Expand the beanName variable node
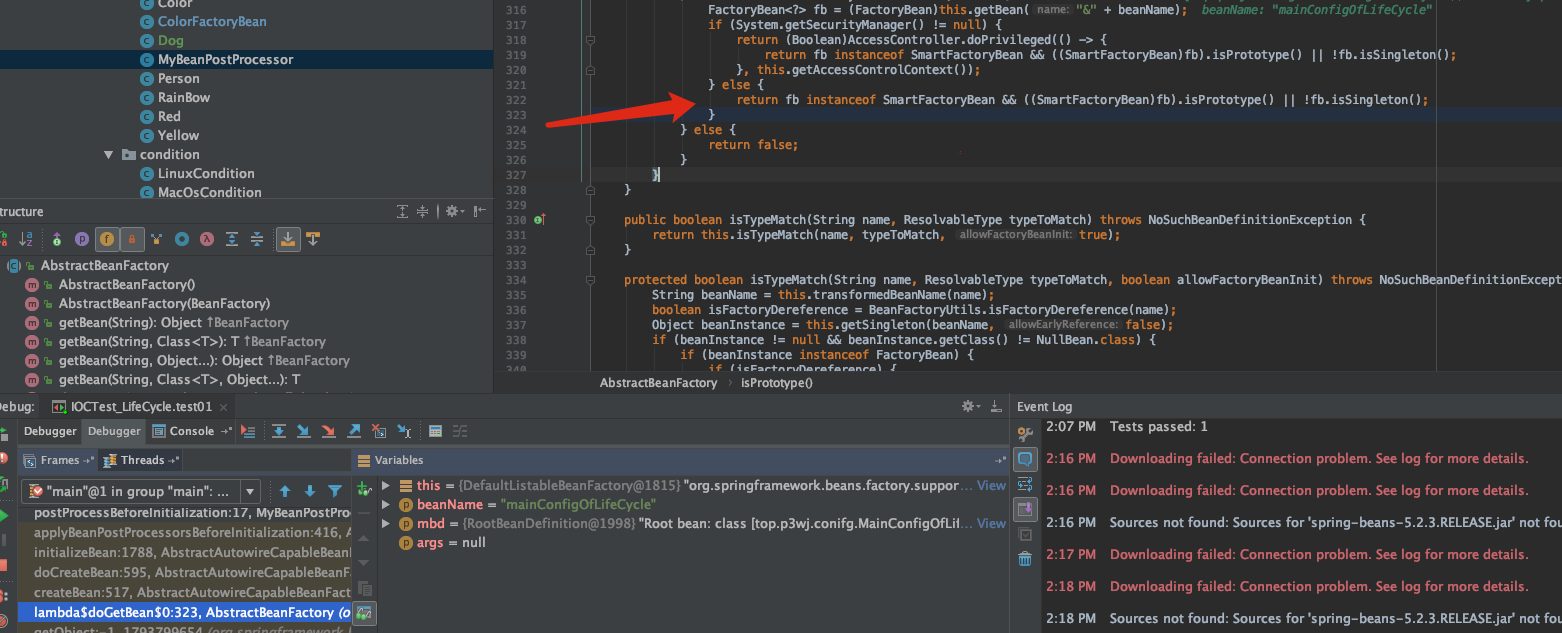This screenshot has width=1562, height=633. (387, 504)
